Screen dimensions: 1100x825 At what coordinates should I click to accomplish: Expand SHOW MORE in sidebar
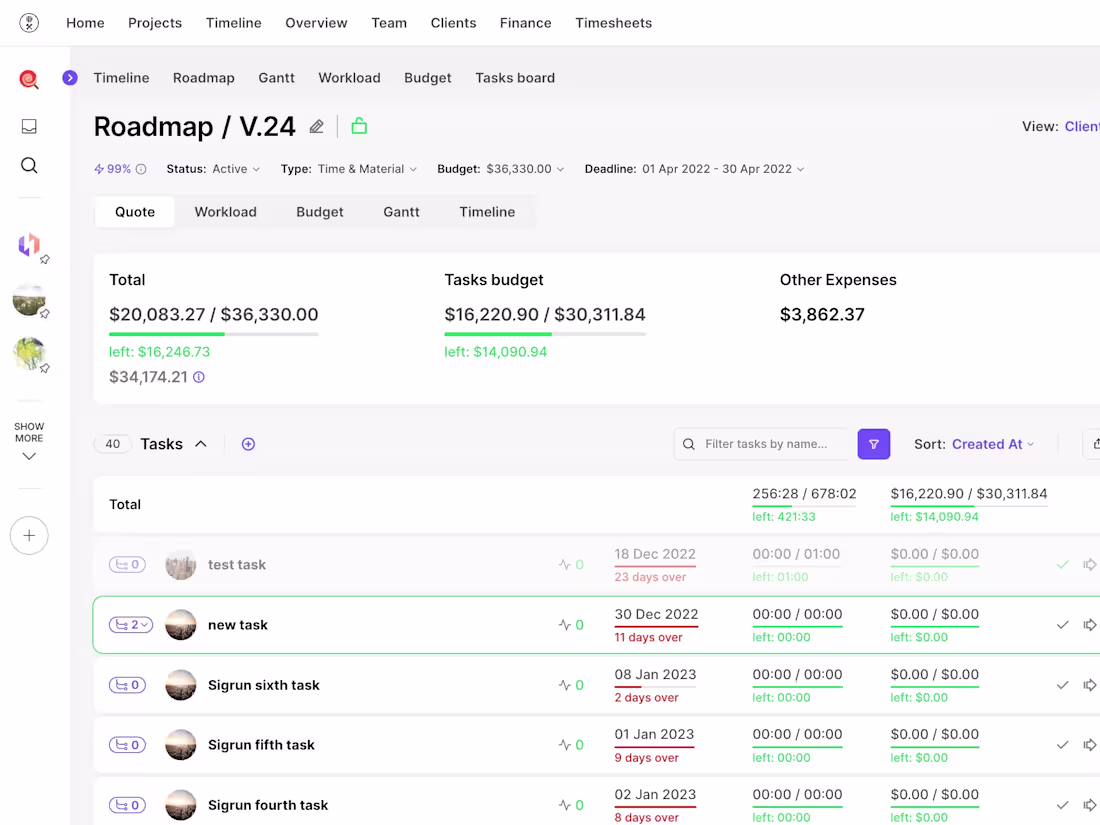(29, 441)
